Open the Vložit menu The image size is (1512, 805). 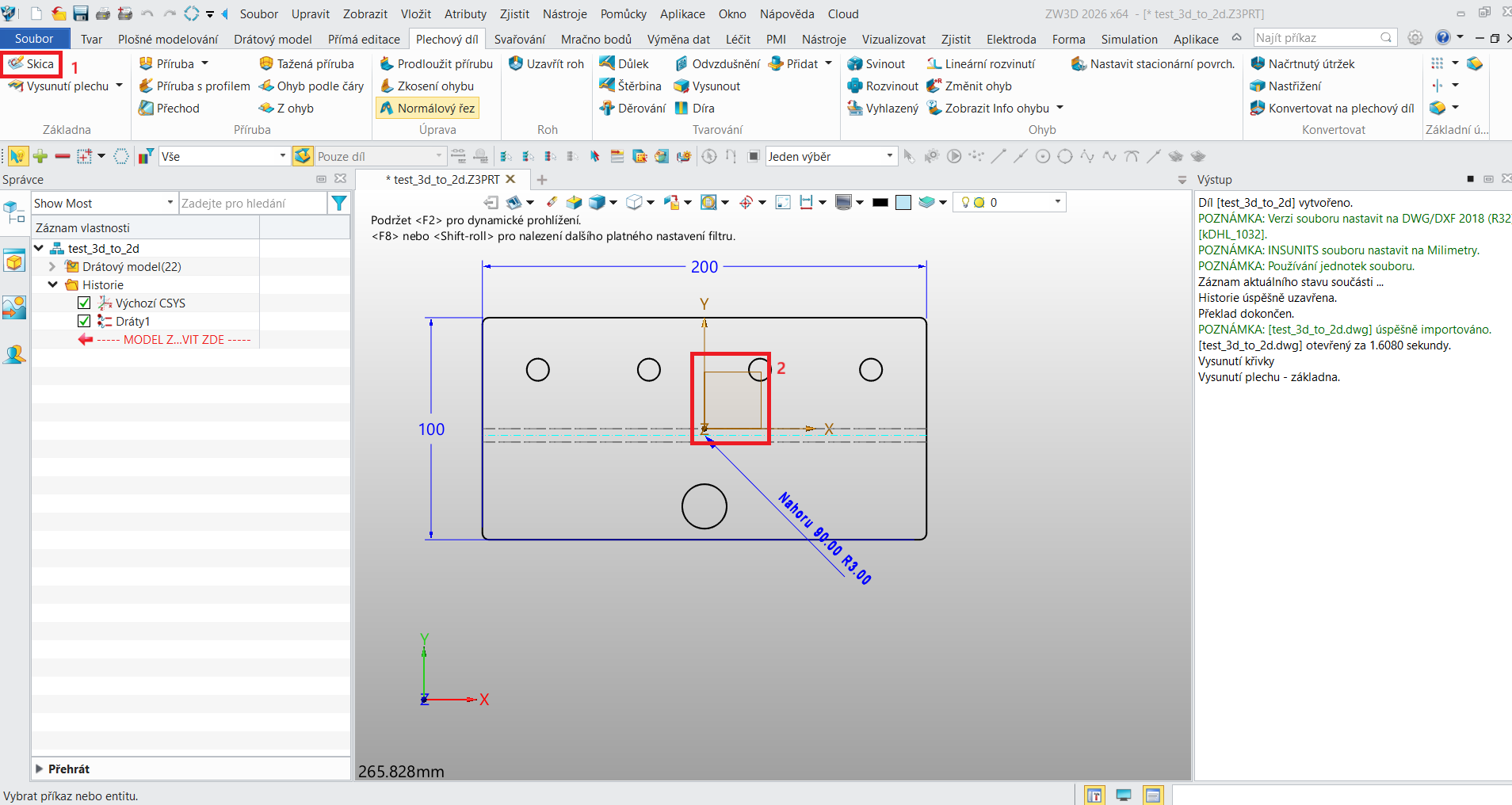click(416, 13)
